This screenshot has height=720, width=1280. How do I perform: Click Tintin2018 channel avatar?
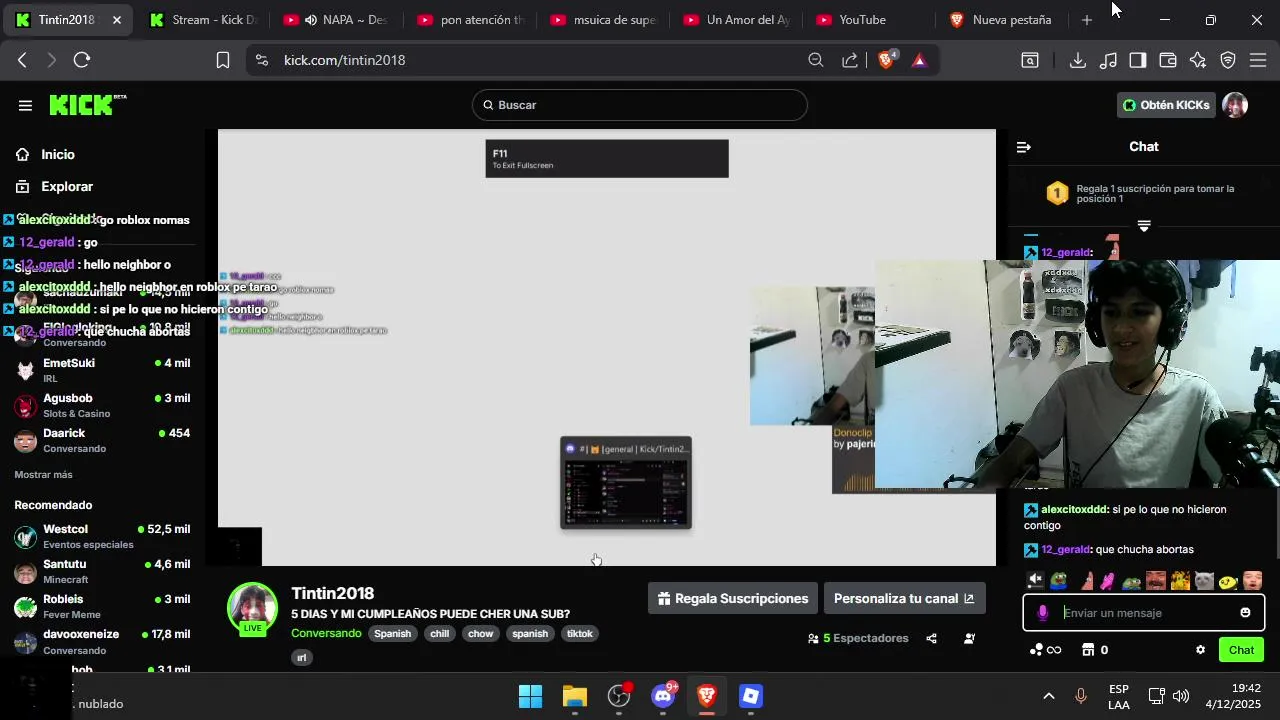[x=252, y=608]
